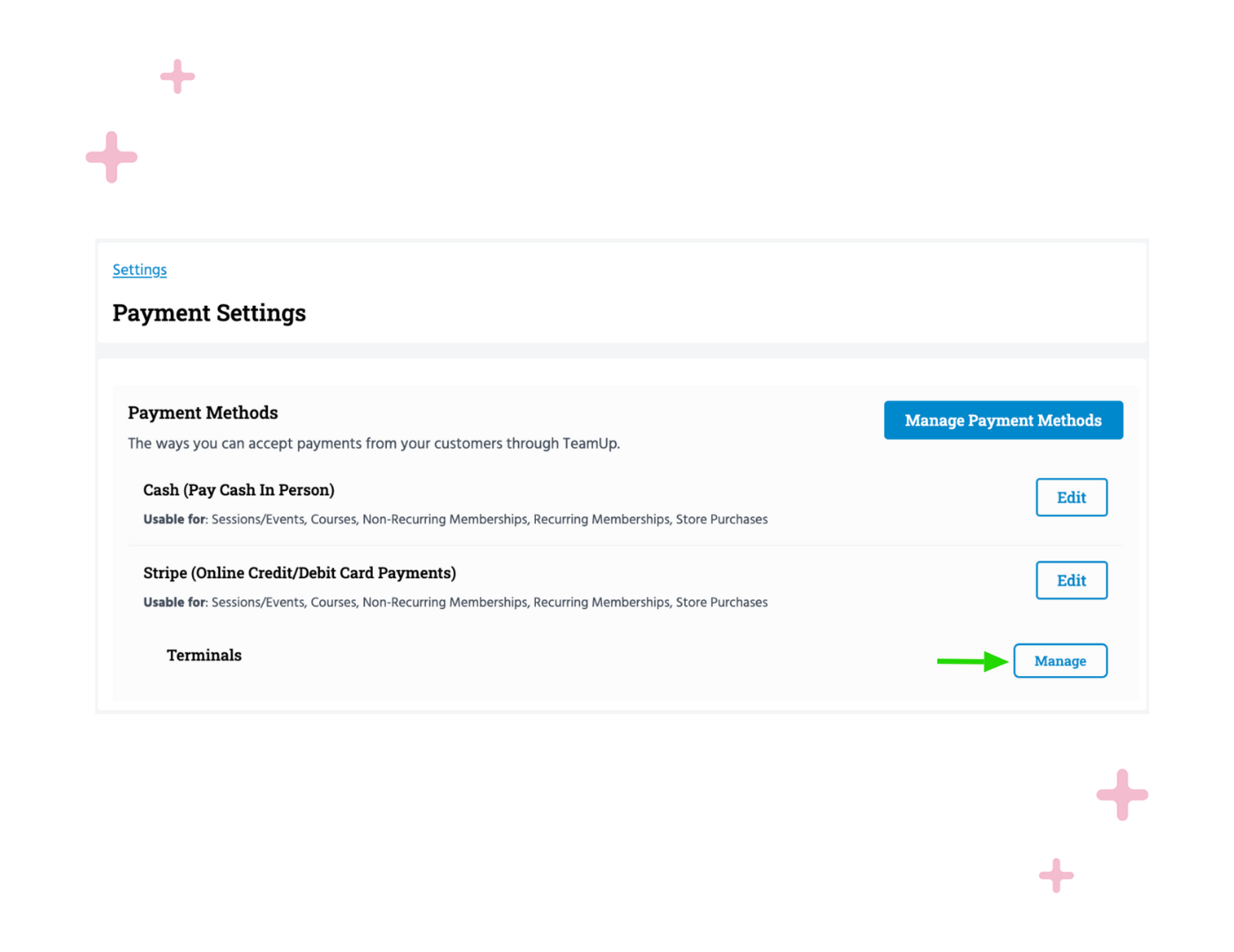Open the Settings breadcrumb link
The height and width of the screenshot is (952, 1234).
[x=139, y=270]
